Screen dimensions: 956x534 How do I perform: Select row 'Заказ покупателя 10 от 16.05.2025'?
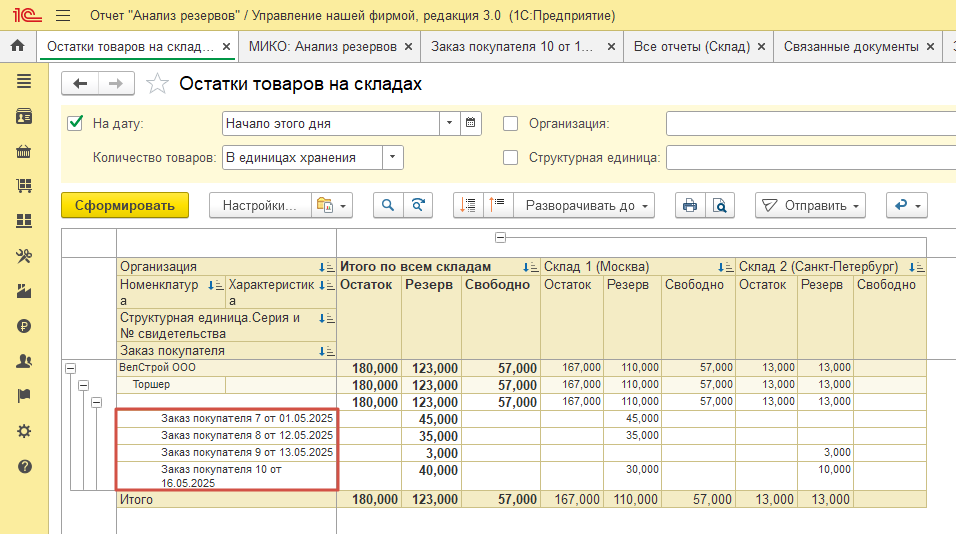coord(226,476)
